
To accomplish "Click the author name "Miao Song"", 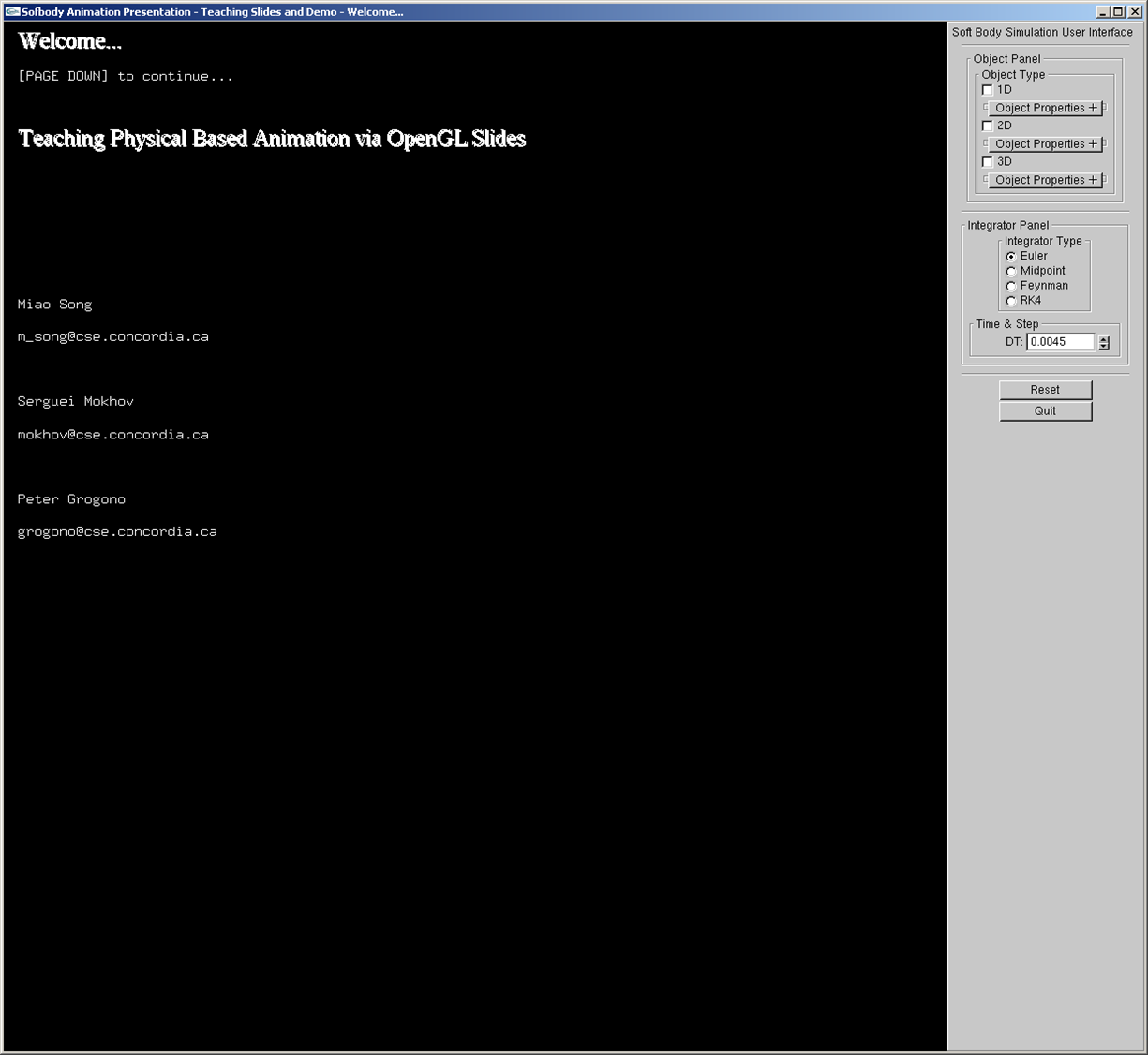I will [x=54, y=305].
